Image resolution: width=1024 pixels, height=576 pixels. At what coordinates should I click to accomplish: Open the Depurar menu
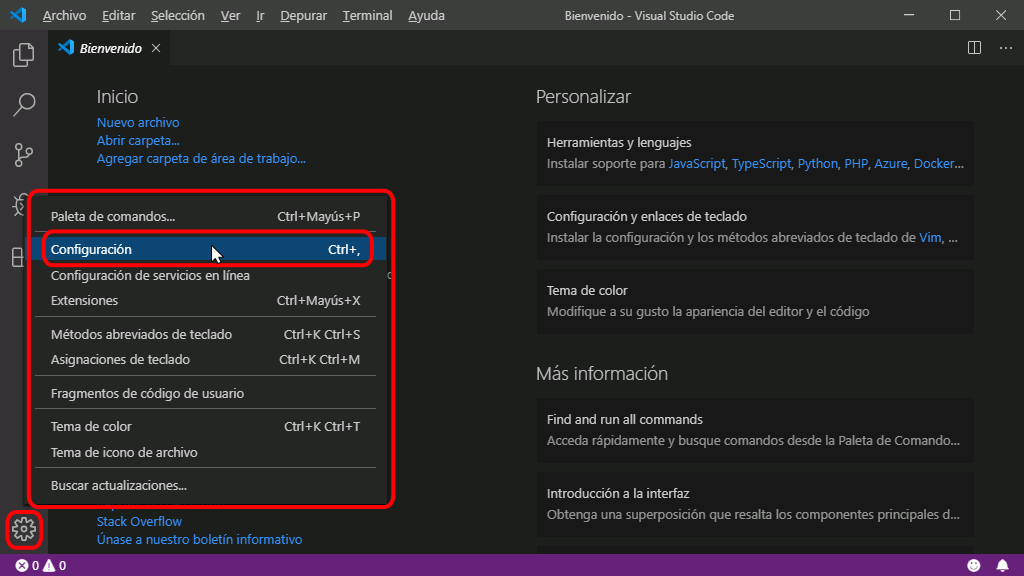click(304, 15)
